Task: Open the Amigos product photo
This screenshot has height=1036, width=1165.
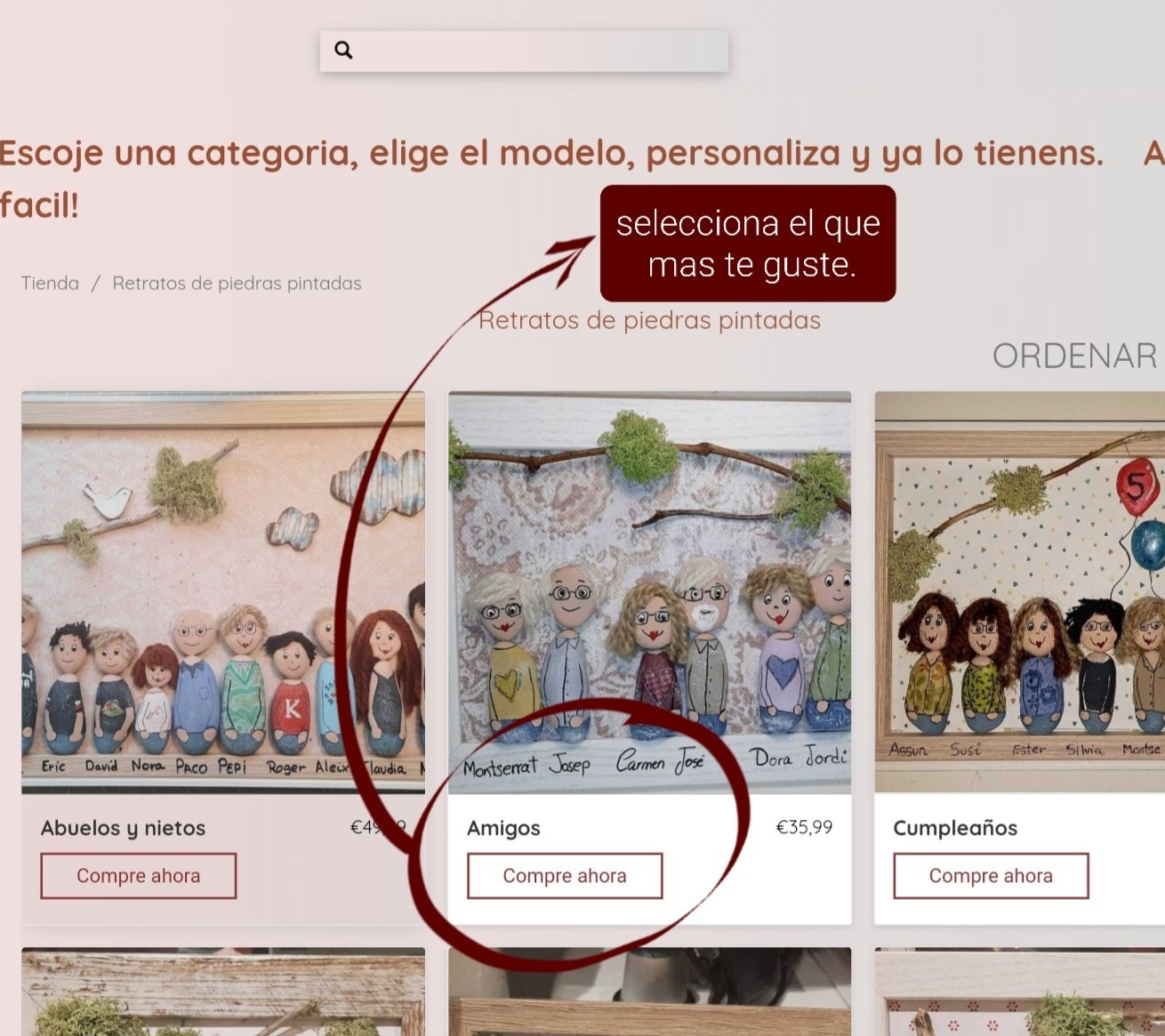Action: [649, 592]
